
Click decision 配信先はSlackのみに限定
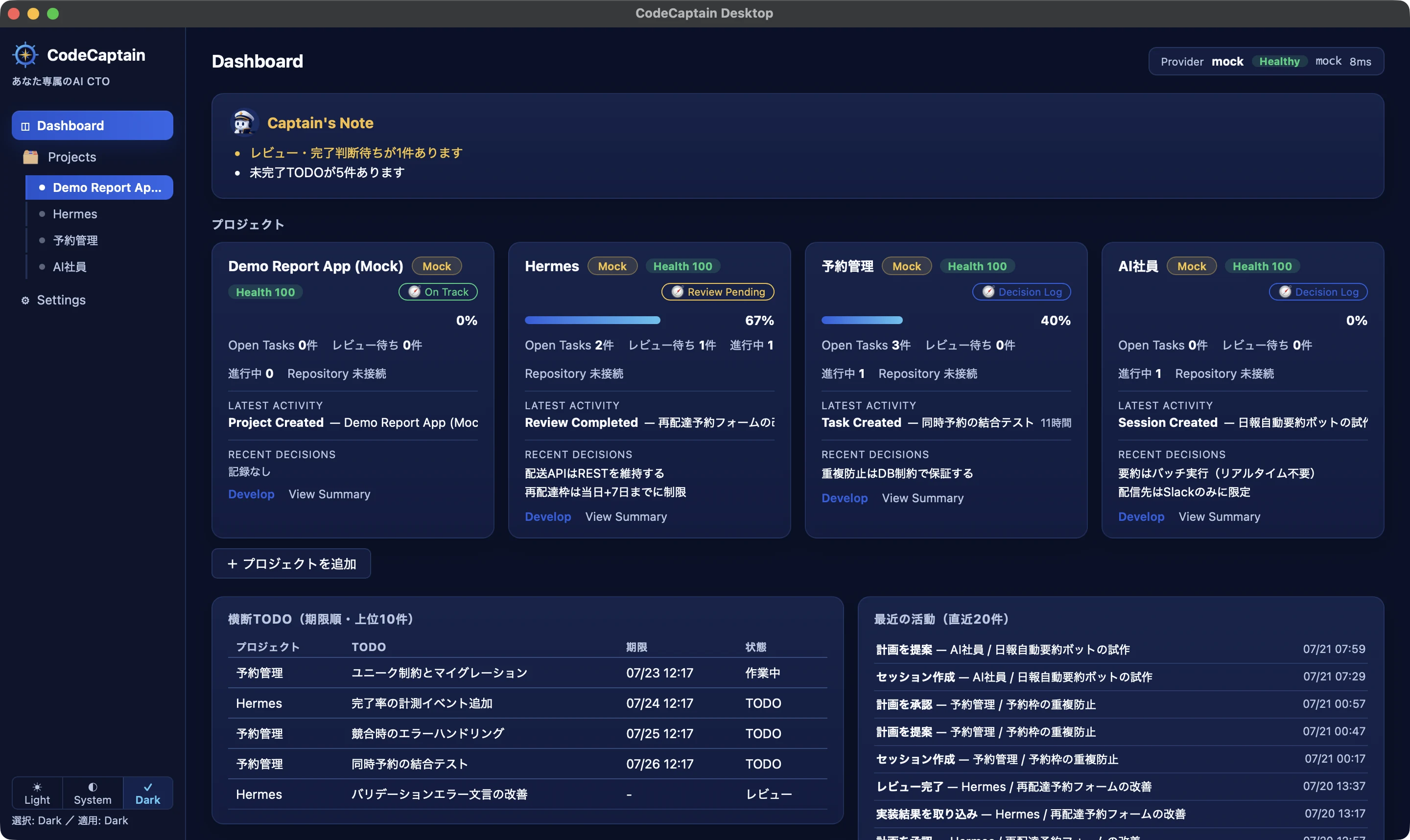pyautogui.click(x=1184, y=492)
